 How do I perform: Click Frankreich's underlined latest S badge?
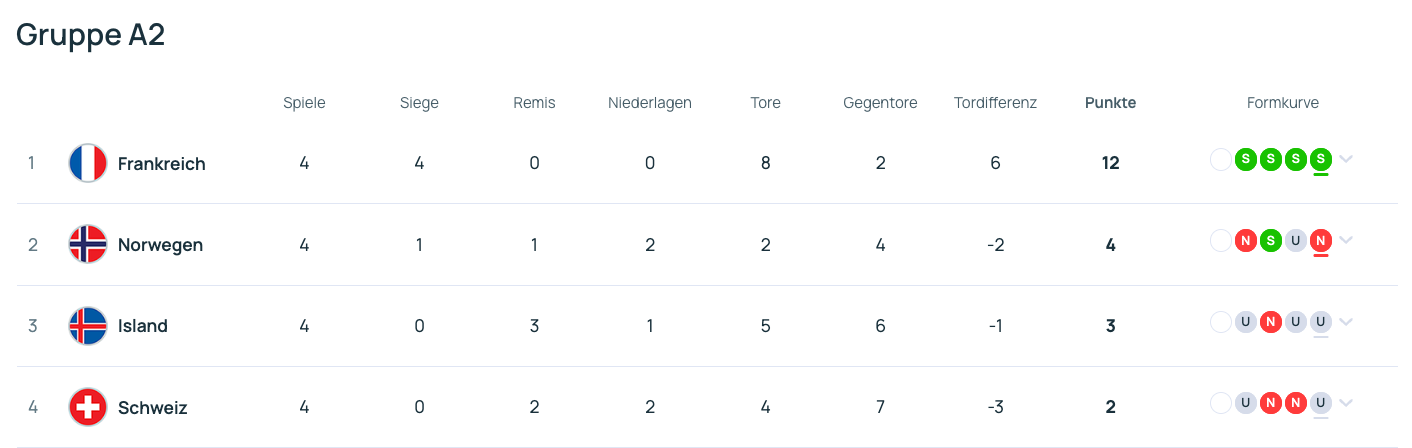click(1321, 158)
